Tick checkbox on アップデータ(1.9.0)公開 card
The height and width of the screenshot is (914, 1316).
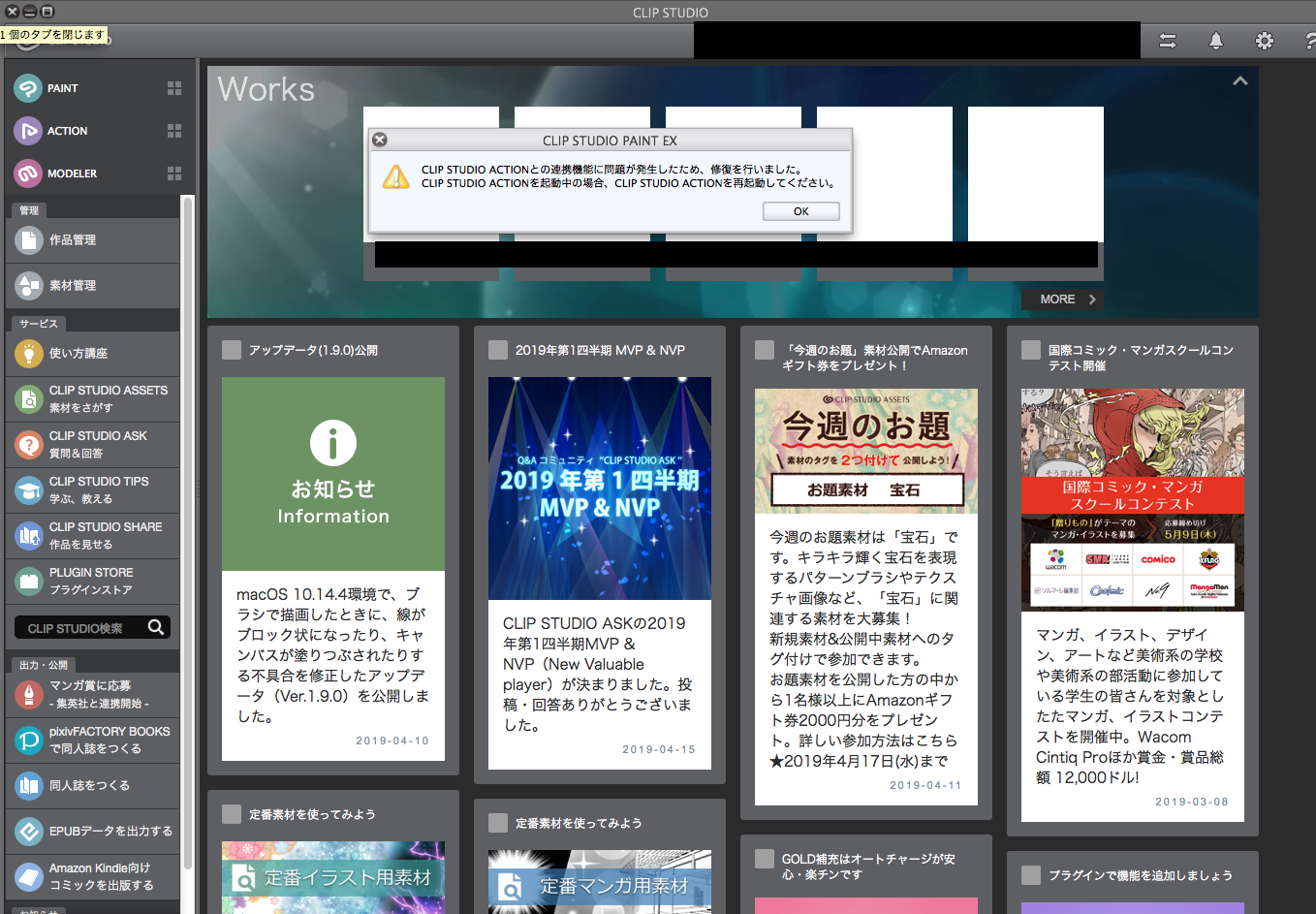[232, 350]
